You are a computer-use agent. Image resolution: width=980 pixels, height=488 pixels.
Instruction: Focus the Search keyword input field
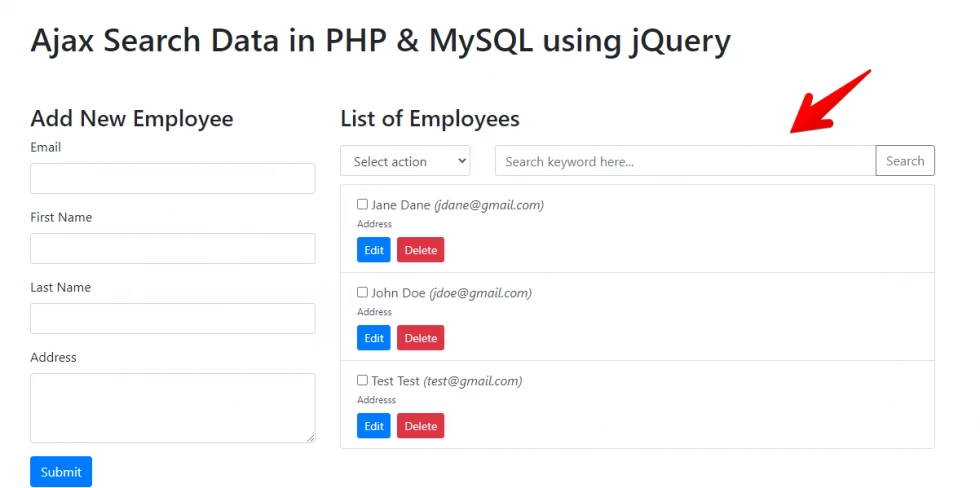tap(685, 161)
